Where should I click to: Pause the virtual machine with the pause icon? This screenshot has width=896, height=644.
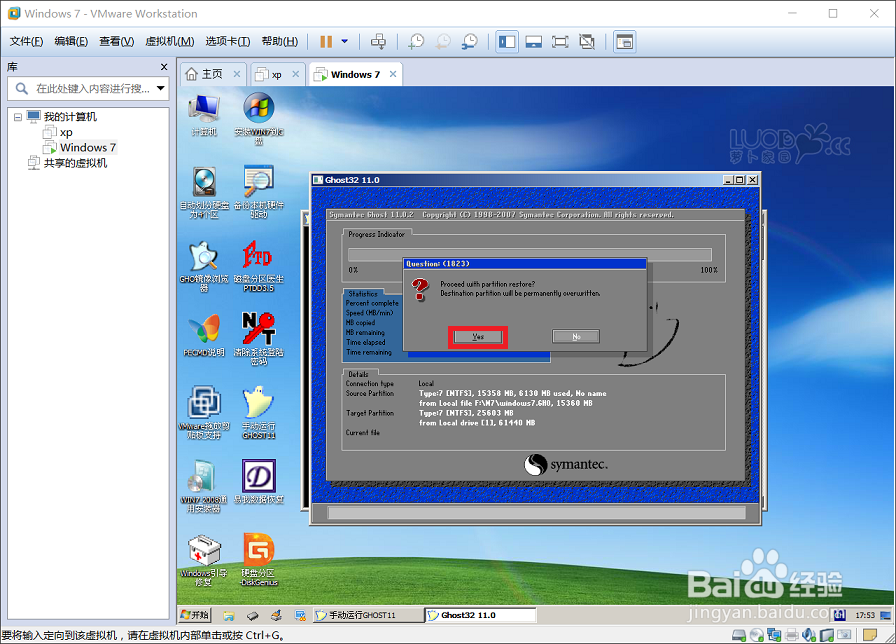click(326, 41)
